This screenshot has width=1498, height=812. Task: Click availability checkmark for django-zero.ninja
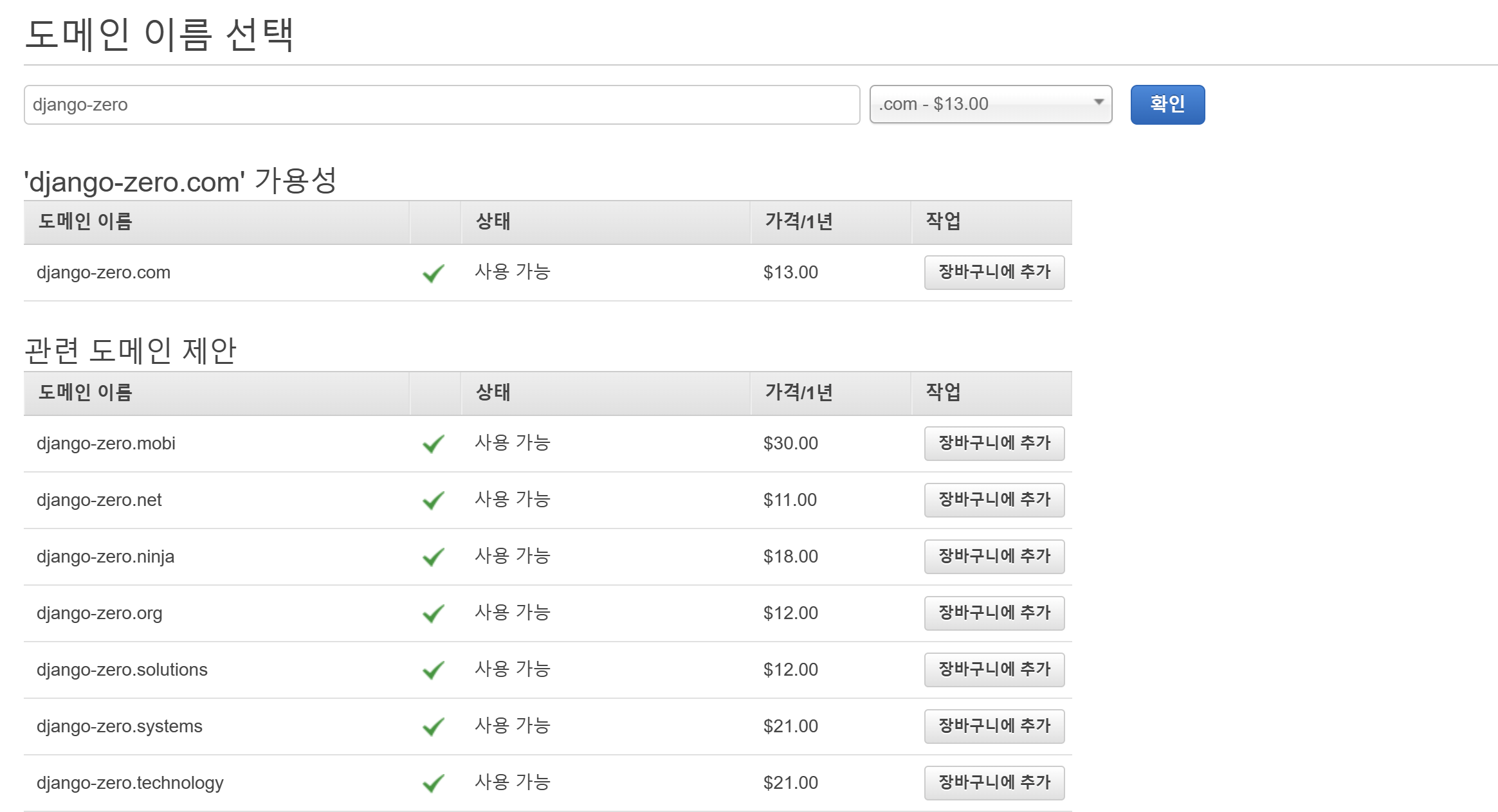(x=434, y=557)
